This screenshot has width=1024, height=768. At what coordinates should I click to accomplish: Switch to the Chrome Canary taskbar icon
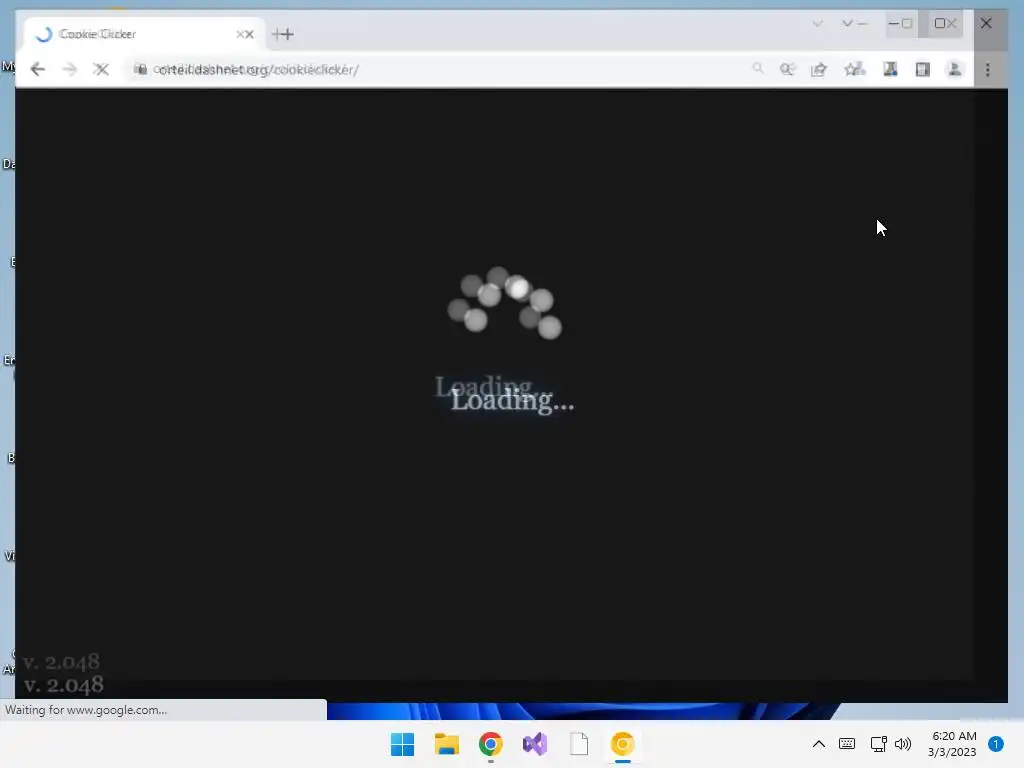(x=622, y=744)
